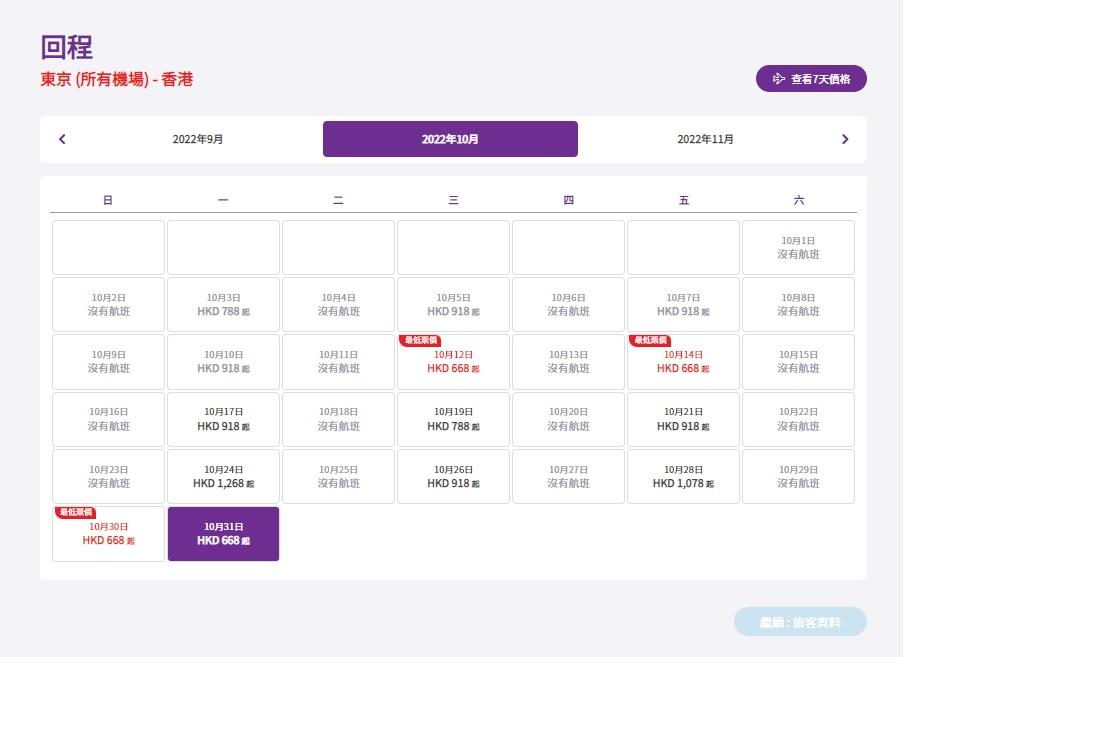Select October 5 fare HKD 918
1111x740 pixels.
coord(453,305)
